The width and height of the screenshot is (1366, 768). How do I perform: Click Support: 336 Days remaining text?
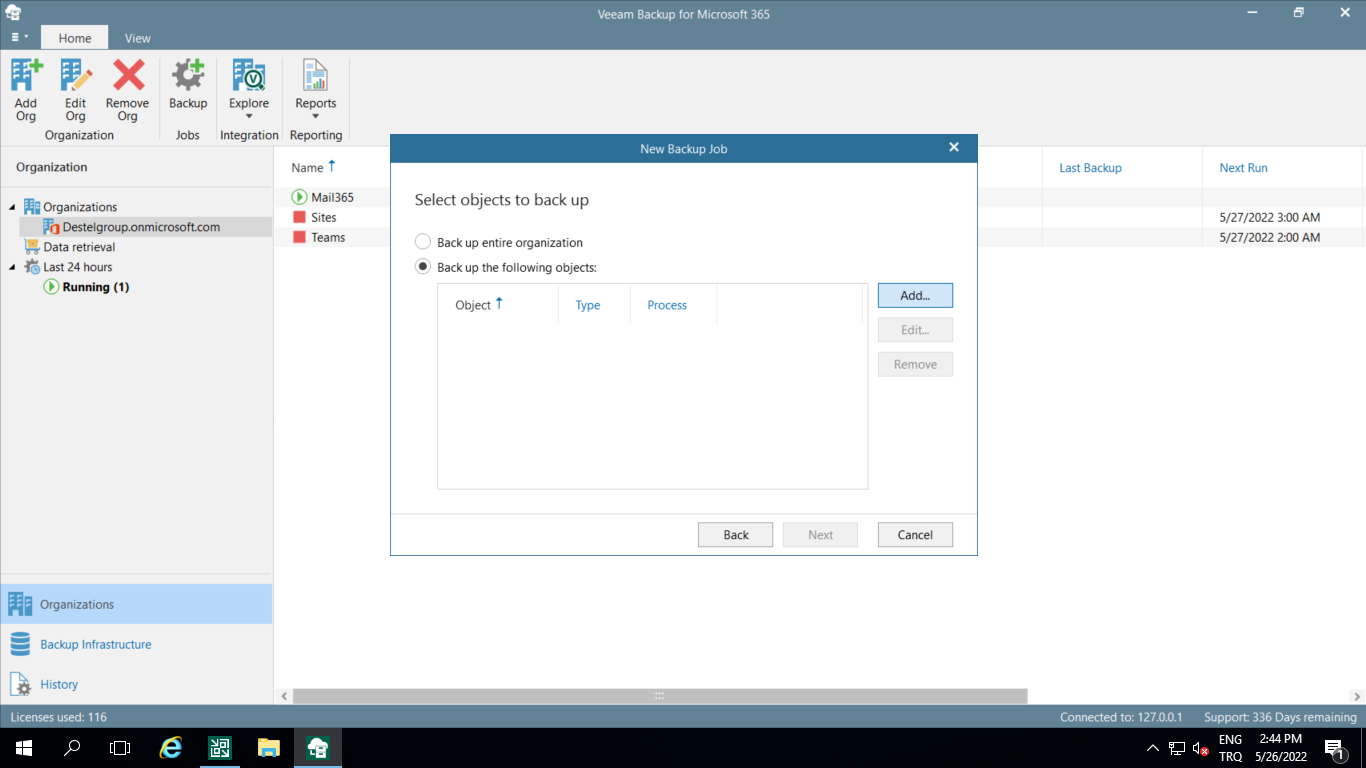tap(1280, 717)
